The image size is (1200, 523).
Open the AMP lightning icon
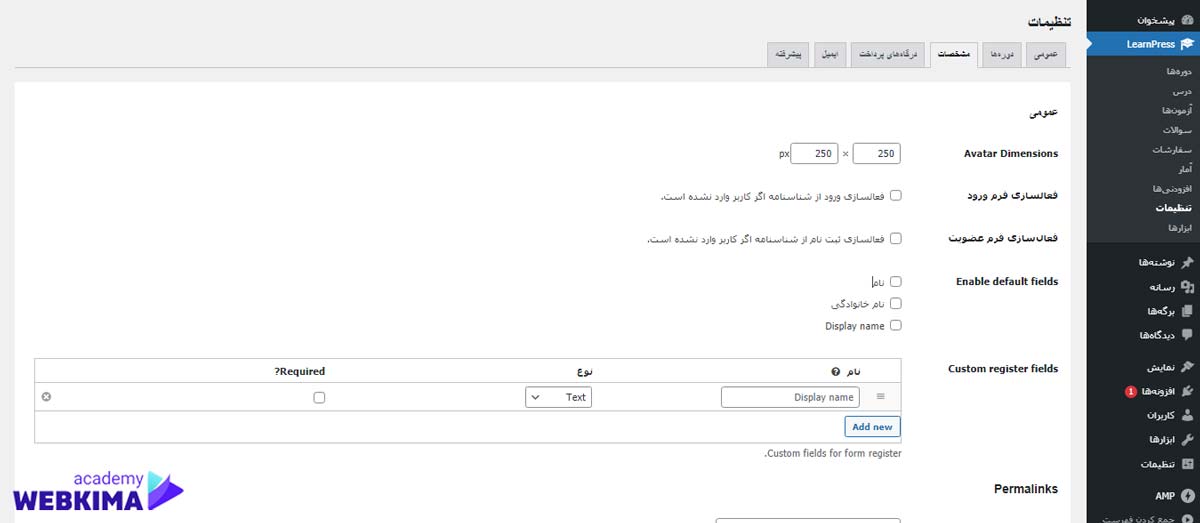1187,496
